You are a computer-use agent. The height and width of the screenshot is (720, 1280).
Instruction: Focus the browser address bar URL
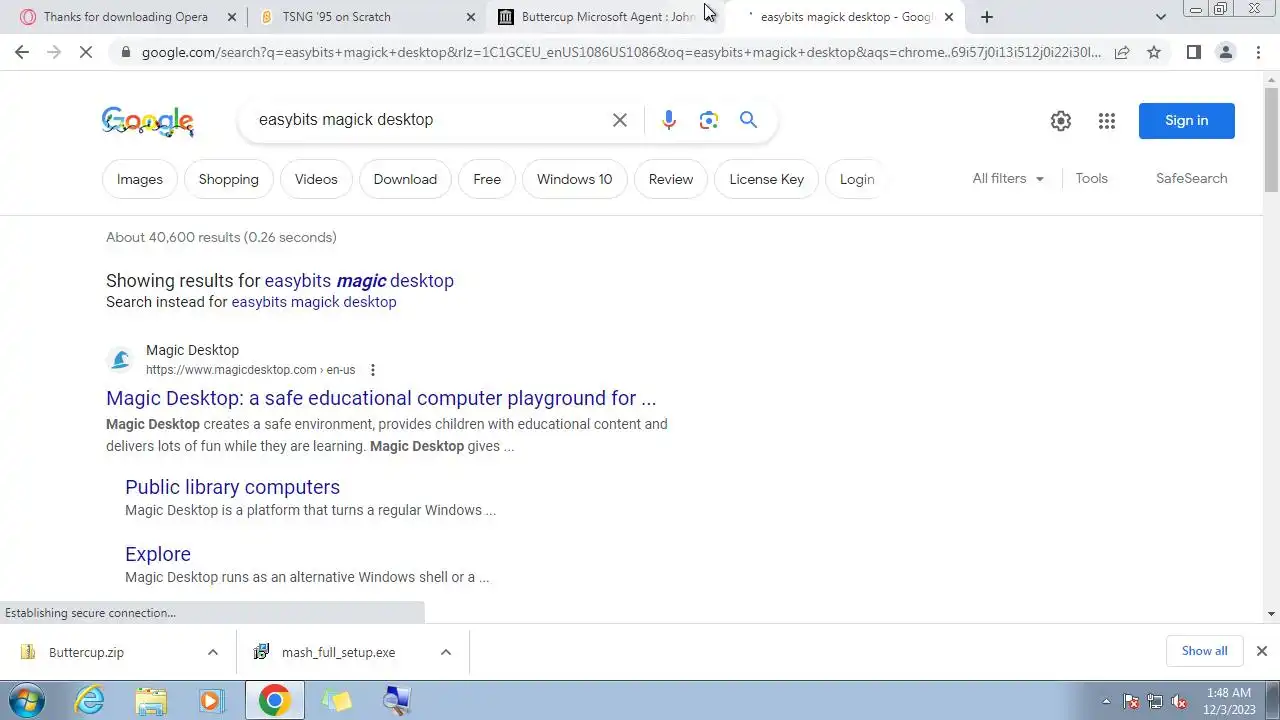(x=620, y=52)
